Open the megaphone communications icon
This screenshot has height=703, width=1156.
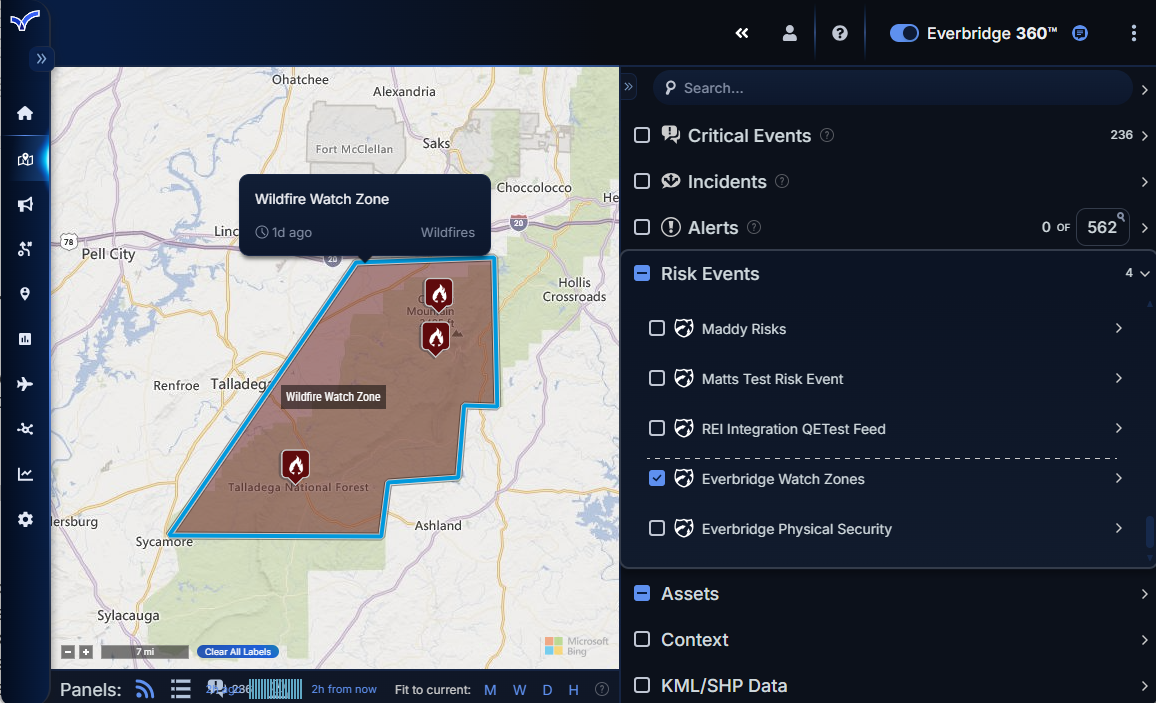pos(25,204)
